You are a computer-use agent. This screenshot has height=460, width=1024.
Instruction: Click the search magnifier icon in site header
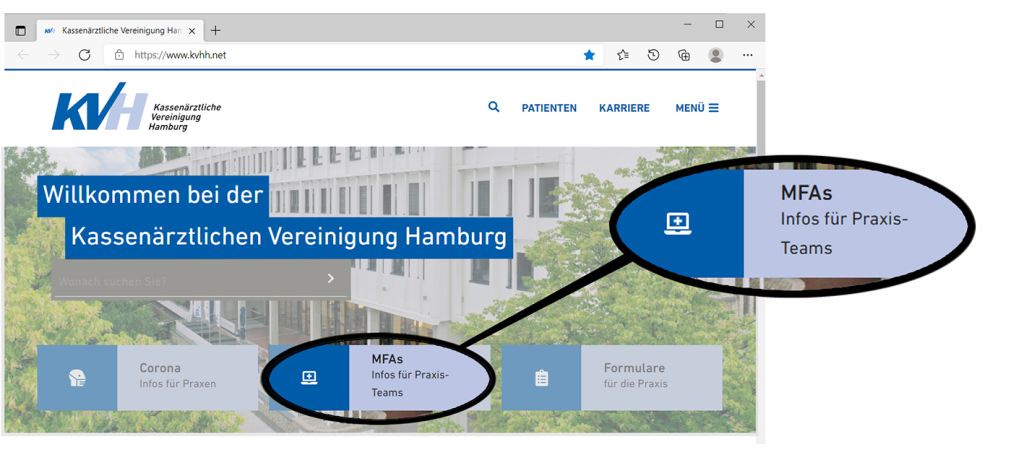[494, 107]
